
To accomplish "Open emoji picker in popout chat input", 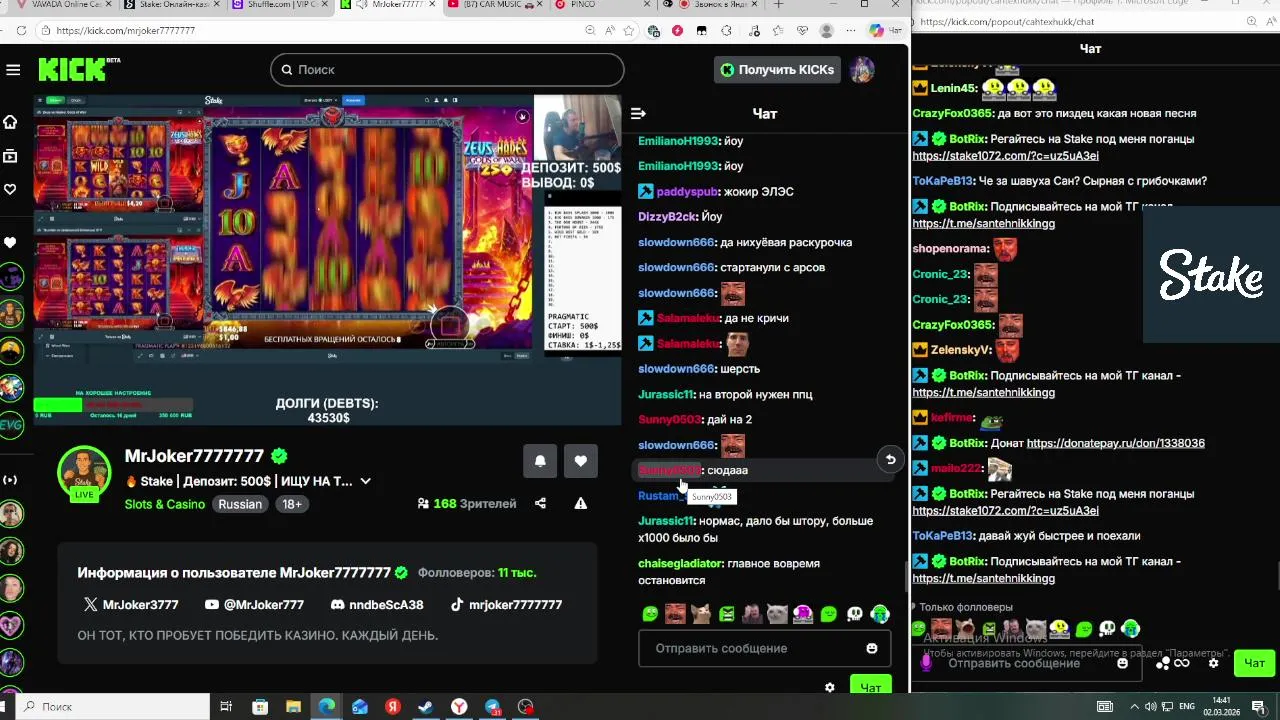I will coord(1122,663).
